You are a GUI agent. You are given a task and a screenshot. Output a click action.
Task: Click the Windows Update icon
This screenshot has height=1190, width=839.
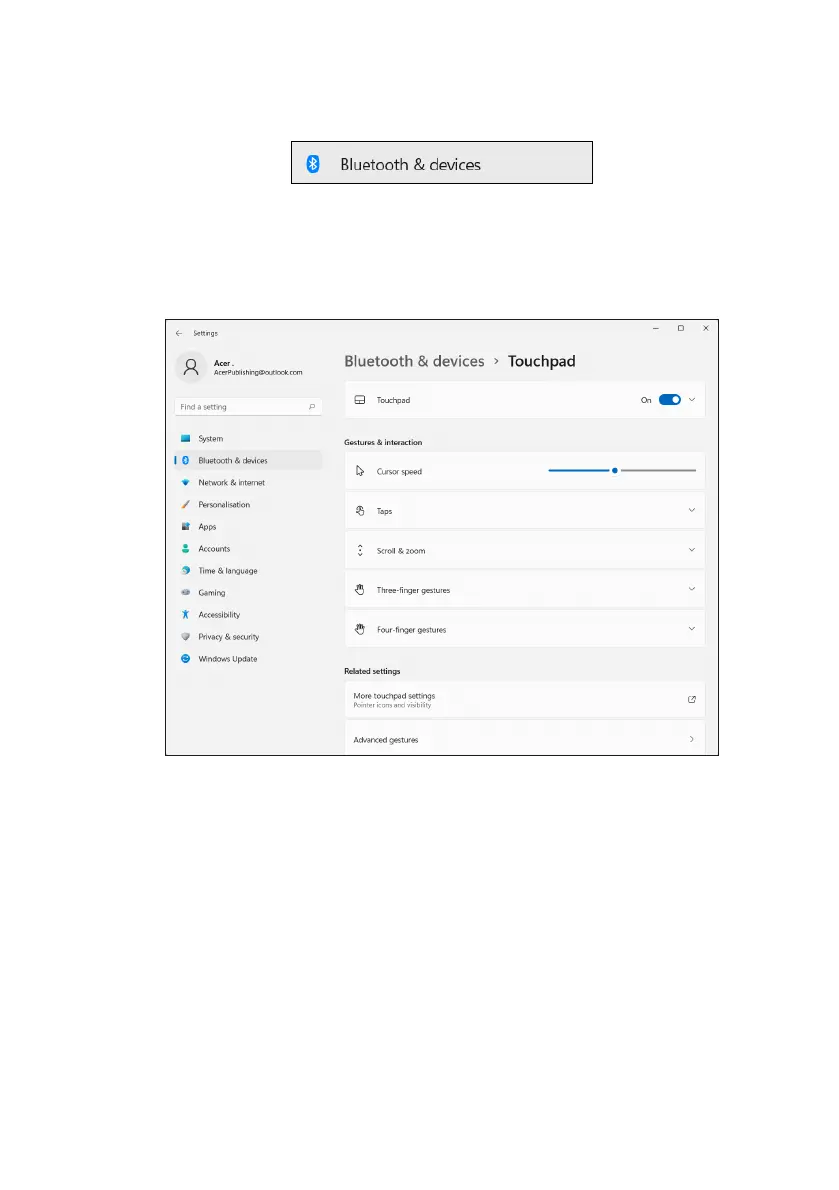pyautogui.click(x=186, y=659)
